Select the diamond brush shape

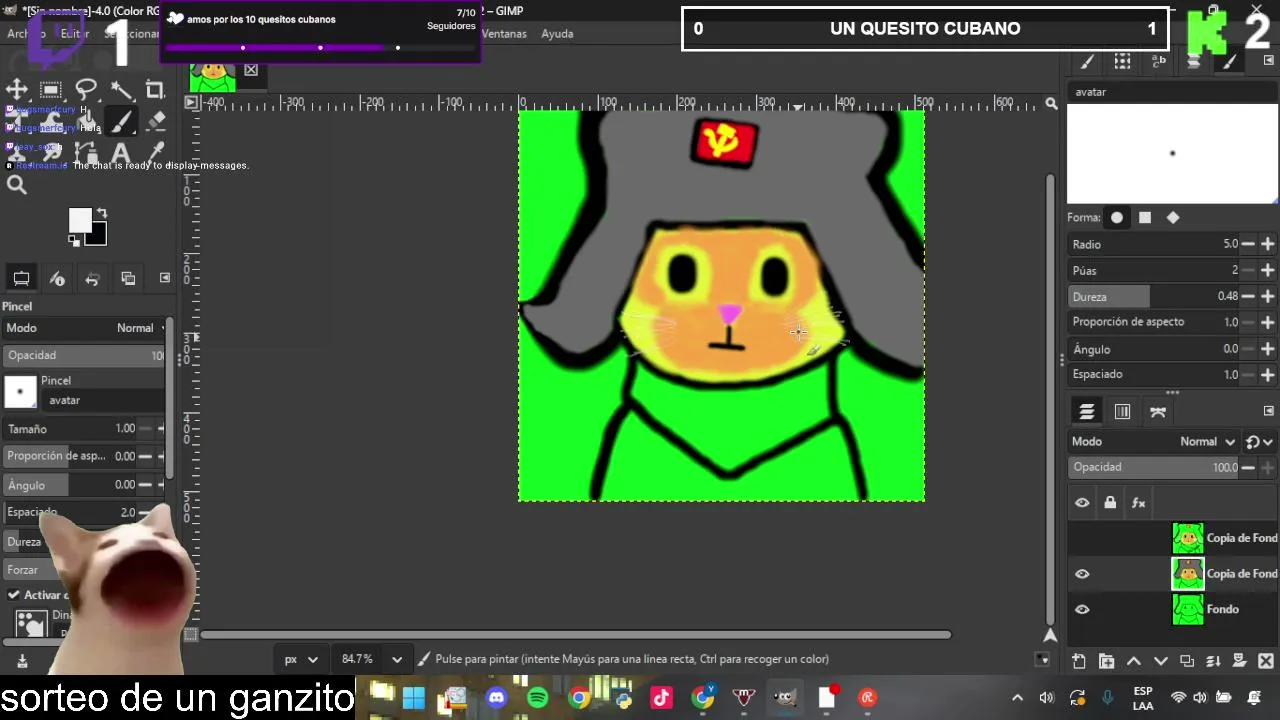[1173, 217]
